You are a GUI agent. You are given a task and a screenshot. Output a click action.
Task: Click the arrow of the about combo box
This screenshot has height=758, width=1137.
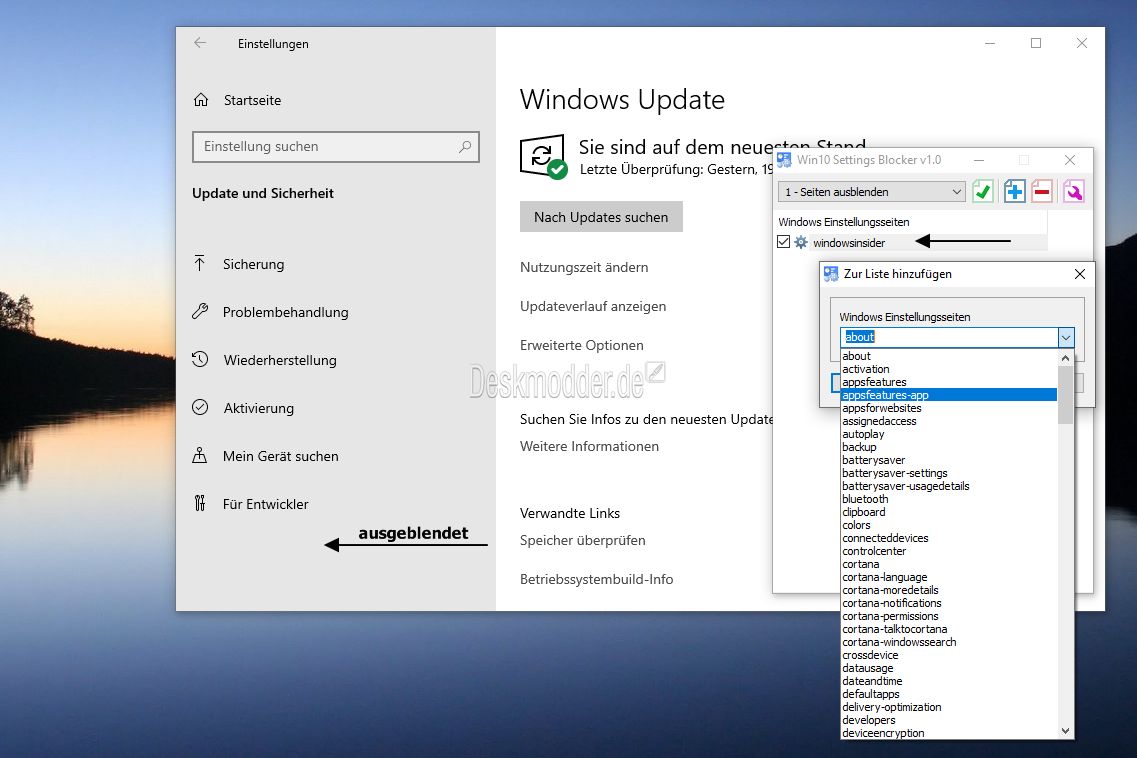click(x=1066, y=337)
